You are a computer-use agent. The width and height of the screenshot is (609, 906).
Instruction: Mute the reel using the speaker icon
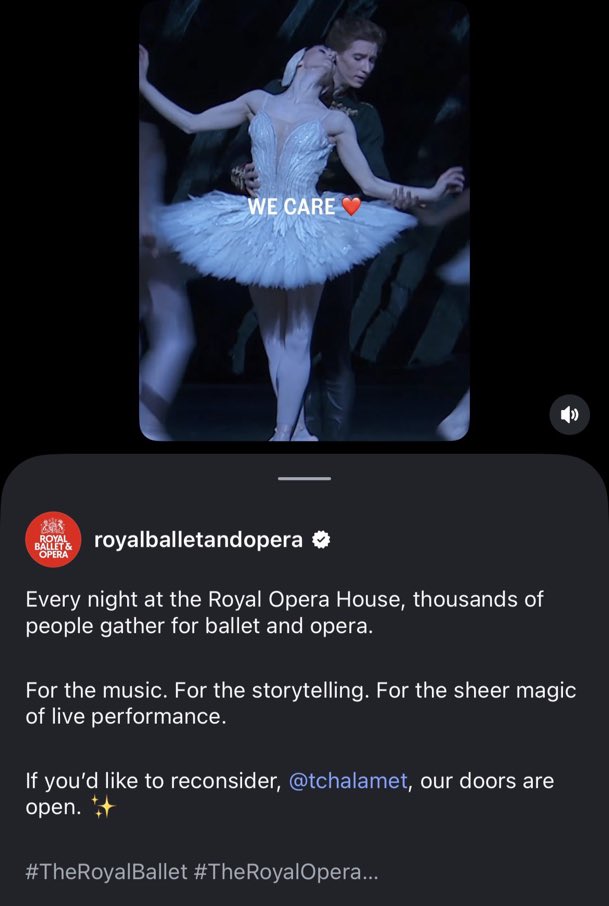[569, 414]
